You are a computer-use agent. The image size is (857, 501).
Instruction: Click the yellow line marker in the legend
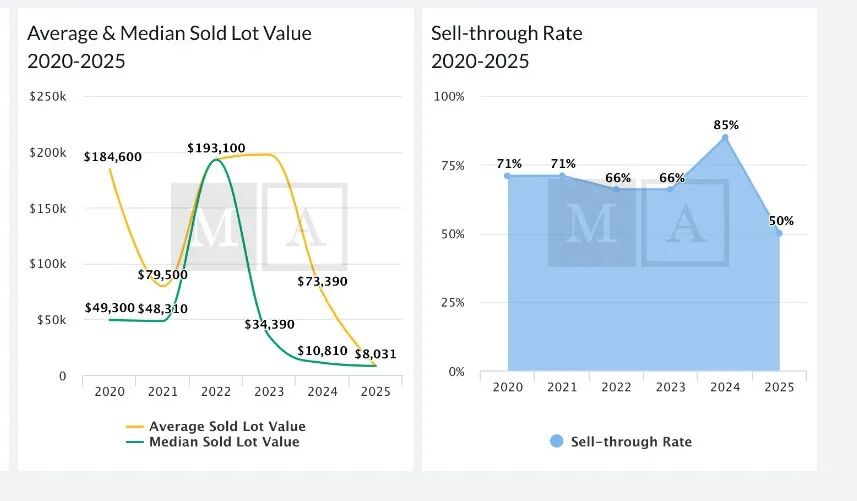134,427
